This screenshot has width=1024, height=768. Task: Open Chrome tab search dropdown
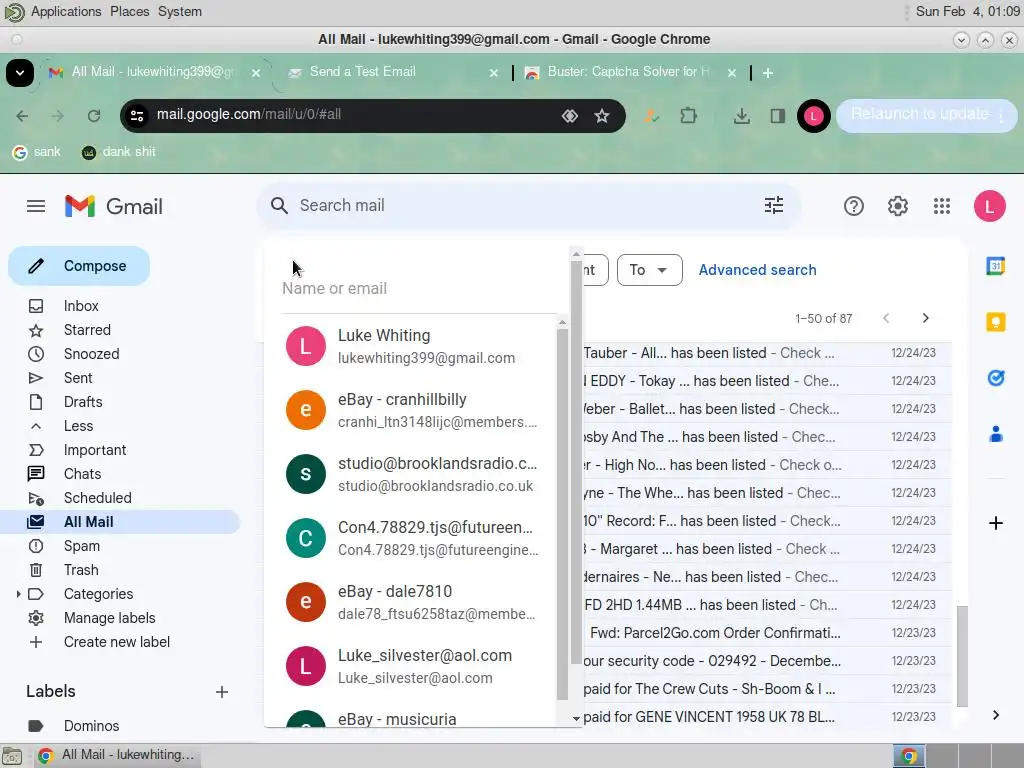click(20, 72)
